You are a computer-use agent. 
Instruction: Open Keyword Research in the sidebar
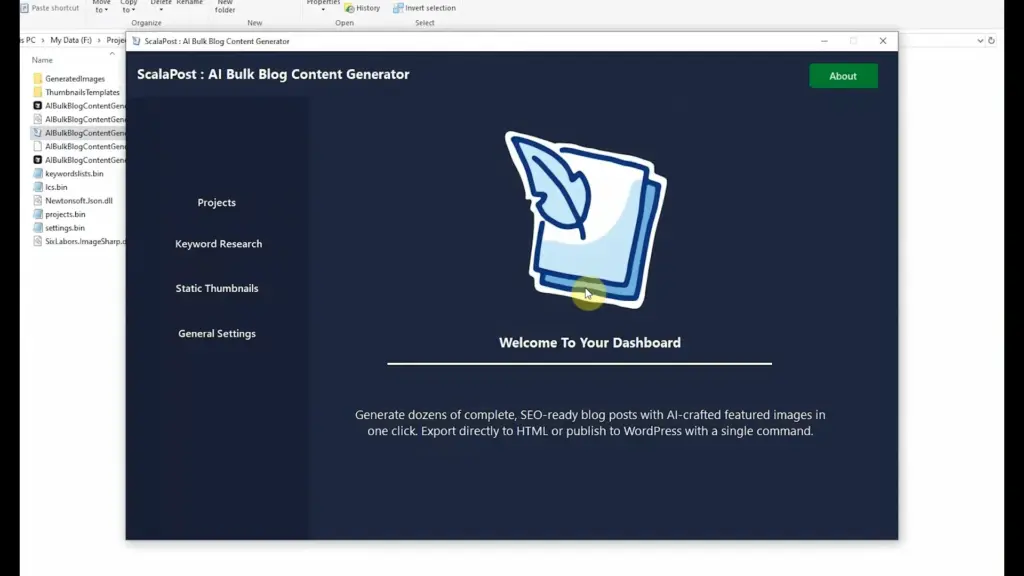tap(218, 243)
